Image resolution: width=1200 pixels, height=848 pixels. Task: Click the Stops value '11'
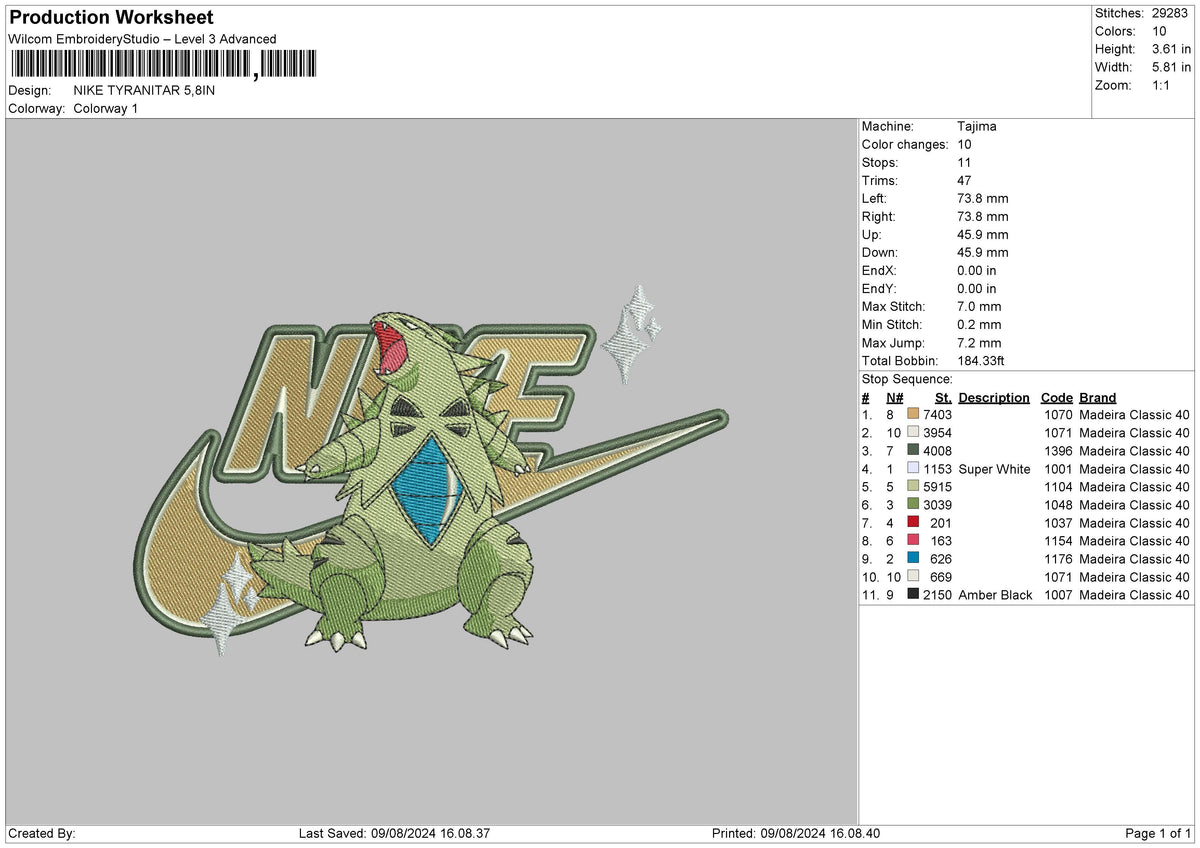pos(964,162)
